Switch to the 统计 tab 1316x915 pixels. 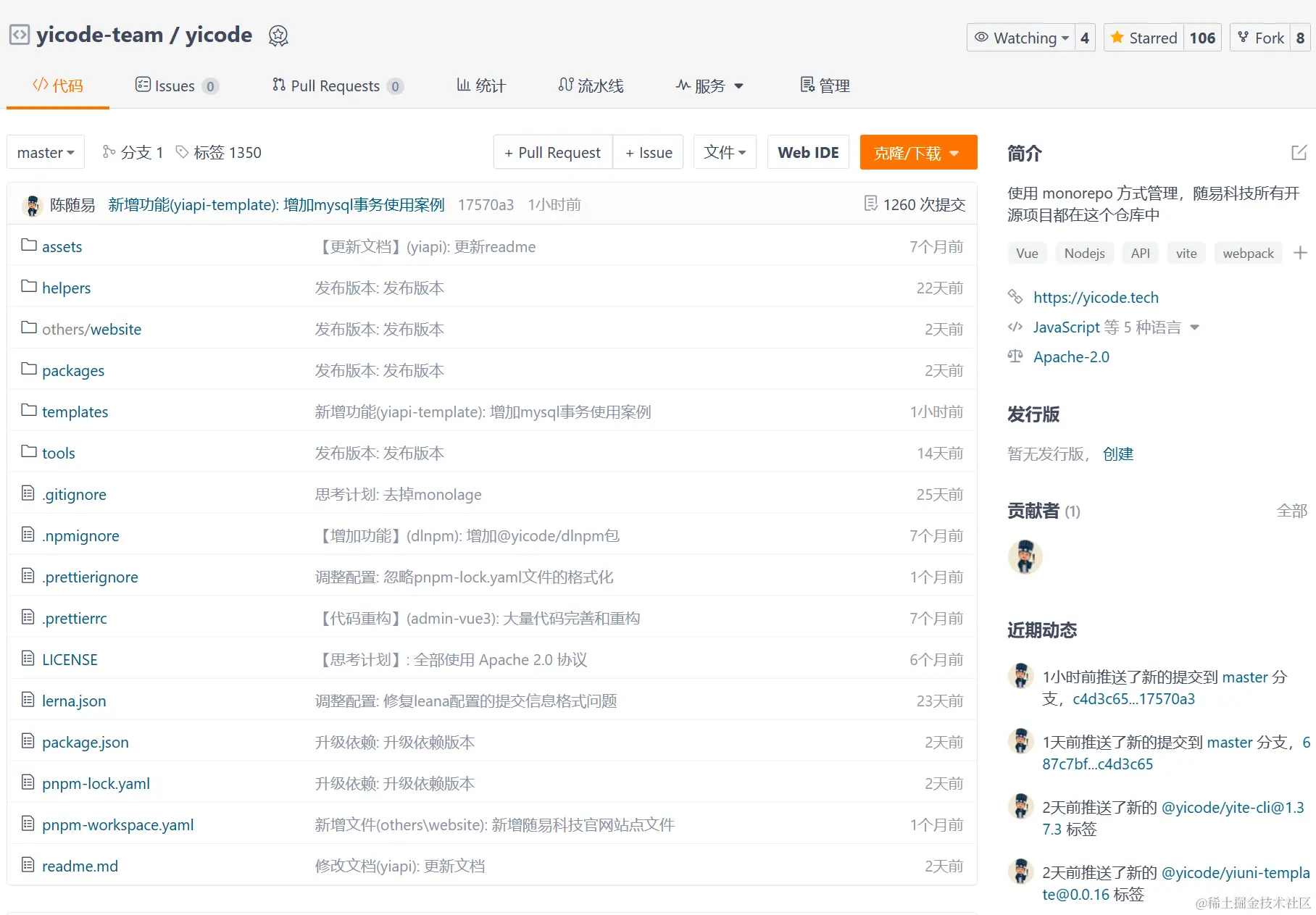[481, 85]
